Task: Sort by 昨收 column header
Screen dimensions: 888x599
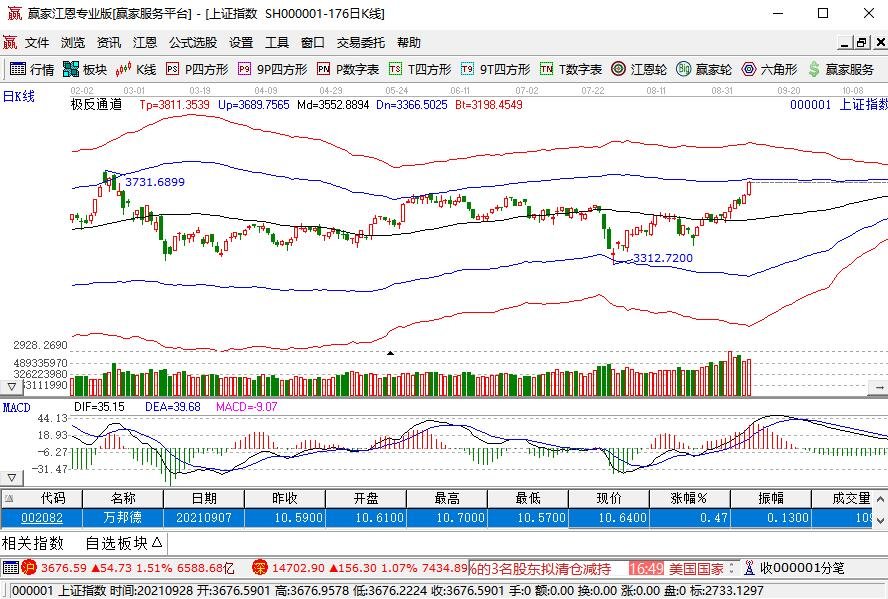Action: click(285, 498)
